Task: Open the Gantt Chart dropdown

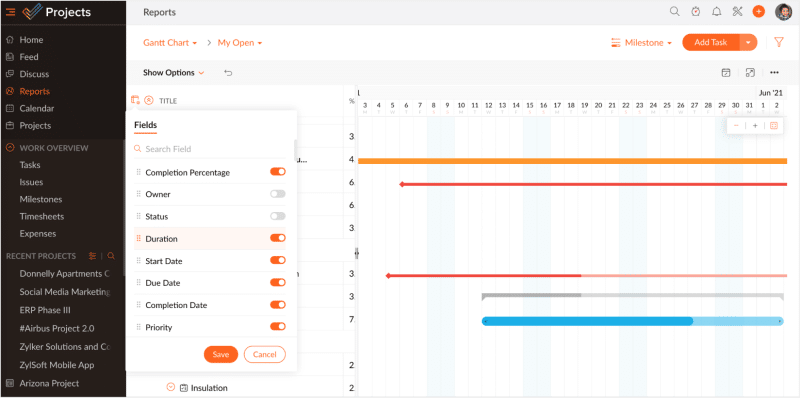Action: coord(170,43)
